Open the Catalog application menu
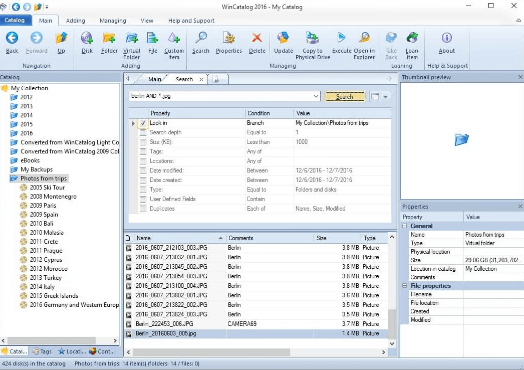Image resolution: width=524 pixels, height=370 pixels. click(15, 20)
